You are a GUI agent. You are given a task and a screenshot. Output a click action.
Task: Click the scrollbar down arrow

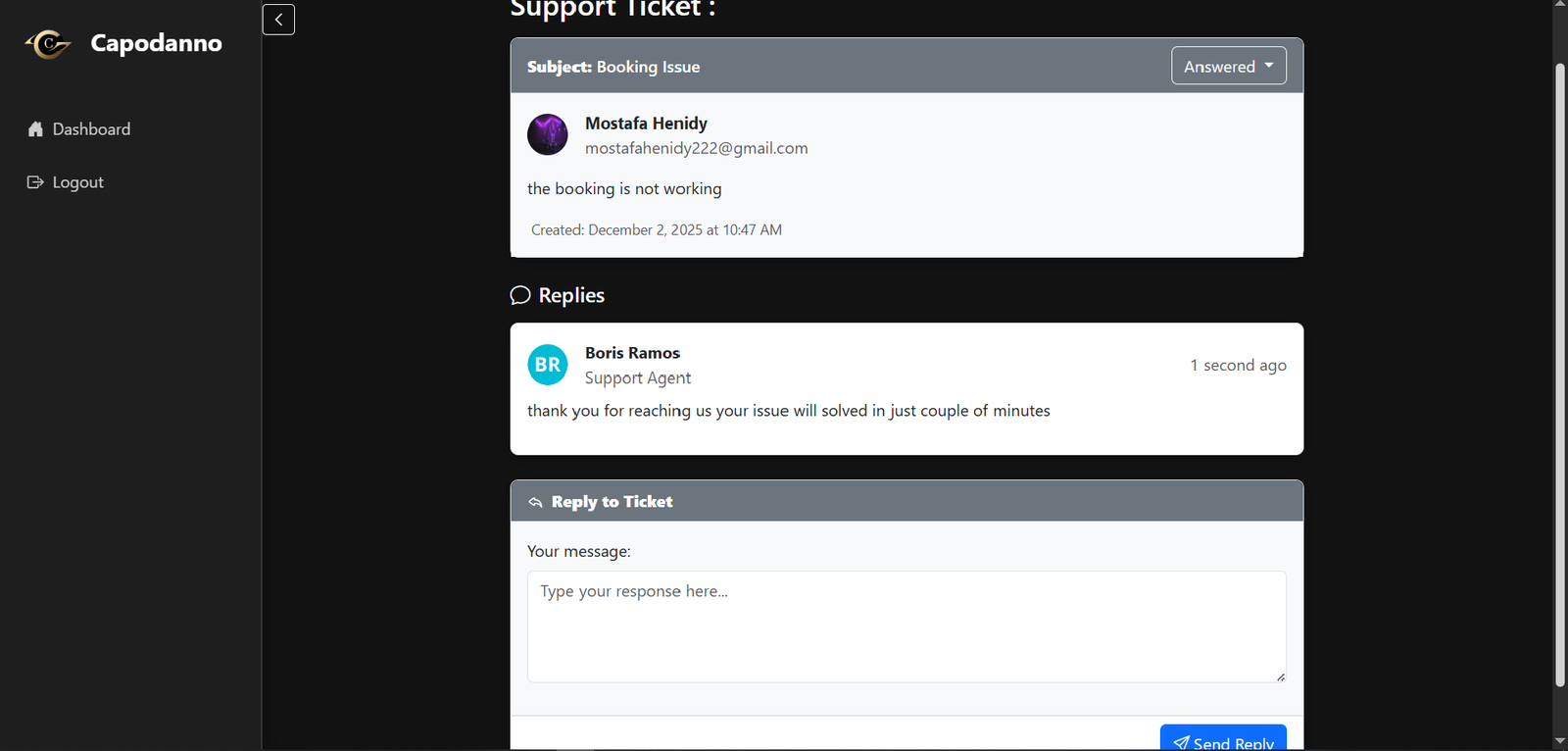tap(1560, 741)
